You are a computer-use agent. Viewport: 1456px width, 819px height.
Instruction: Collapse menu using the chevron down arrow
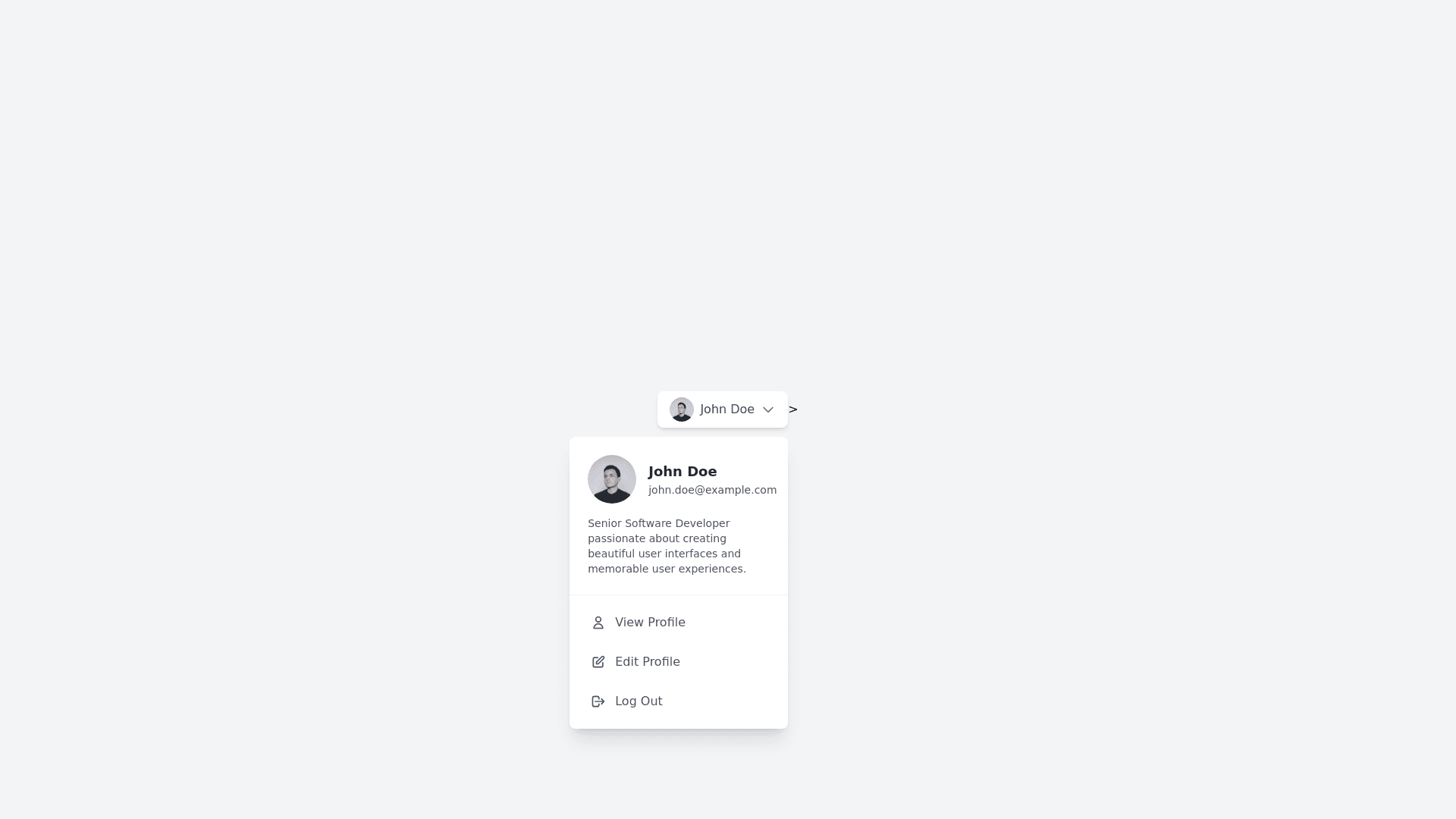tap(767, 409)
